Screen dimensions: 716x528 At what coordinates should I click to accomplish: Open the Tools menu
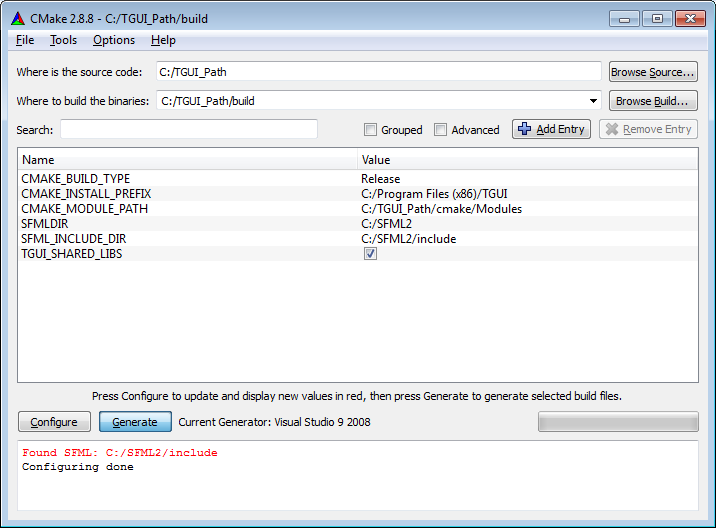(x=63, y=40)
